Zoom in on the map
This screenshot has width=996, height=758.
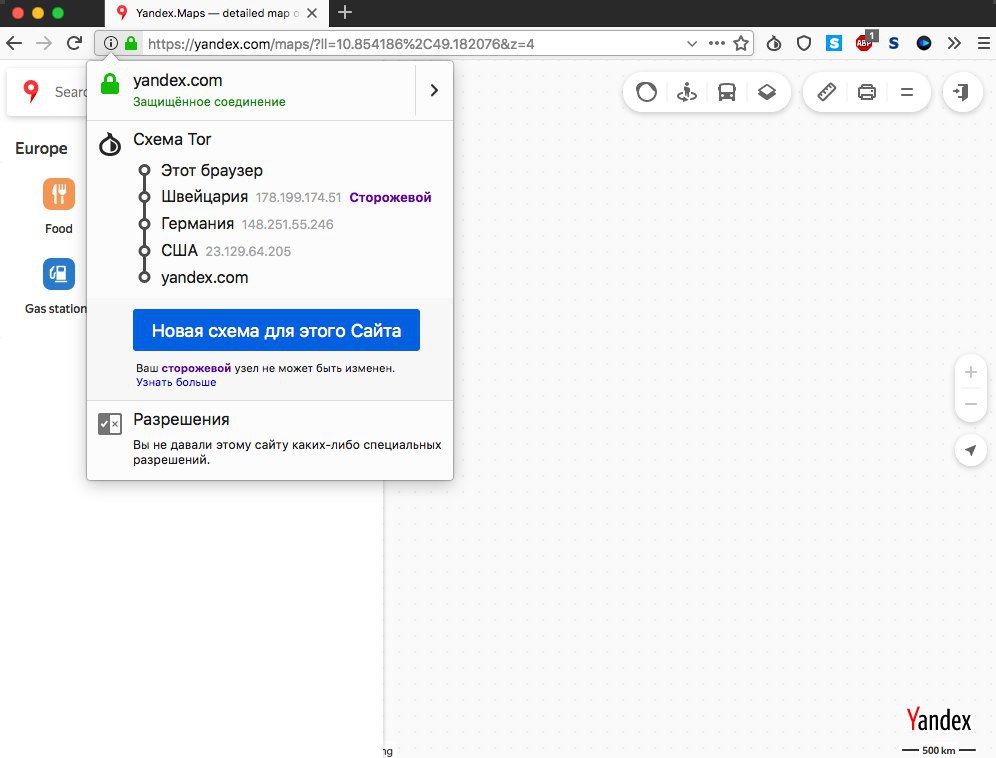pyautogui.click(x=971, y=372)
